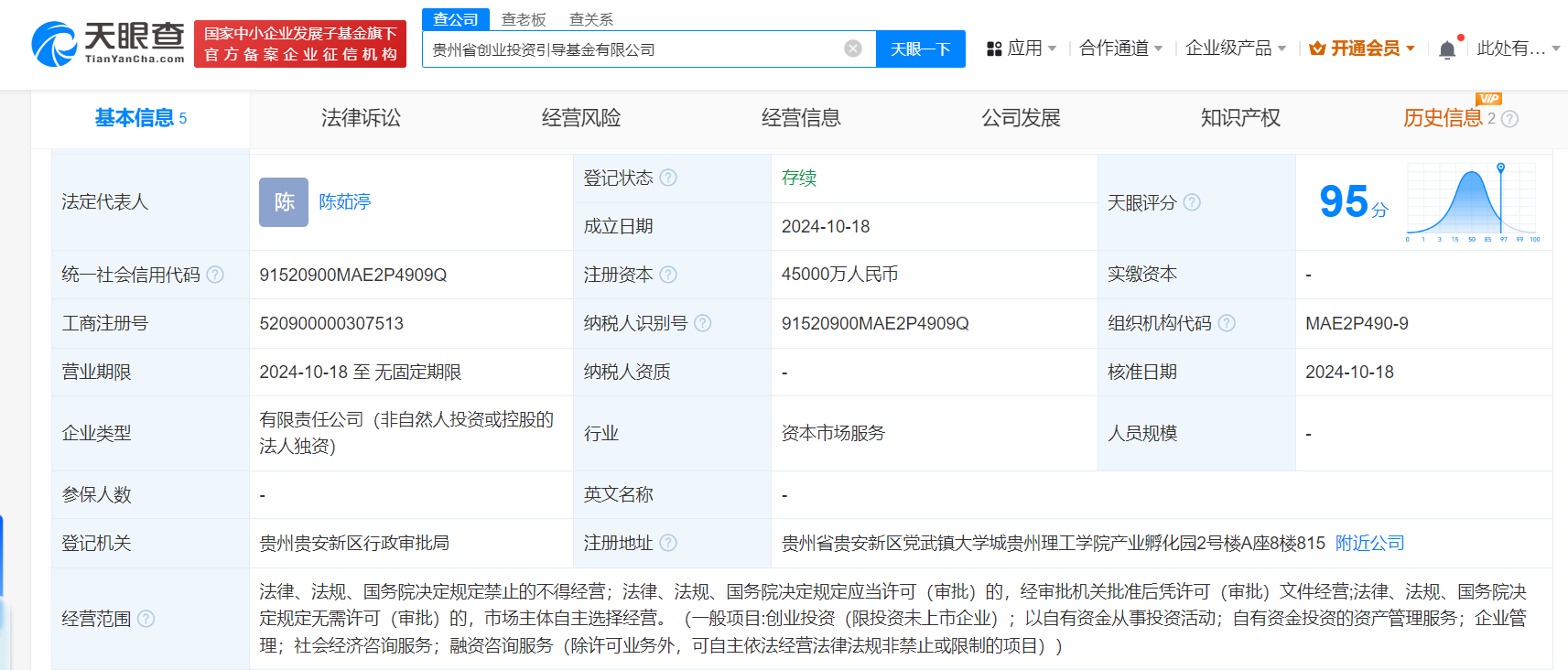This screenshot has height=670, width=1568.
Task: Click help icon next to 登记状态
Action: (x=668, y=178)
